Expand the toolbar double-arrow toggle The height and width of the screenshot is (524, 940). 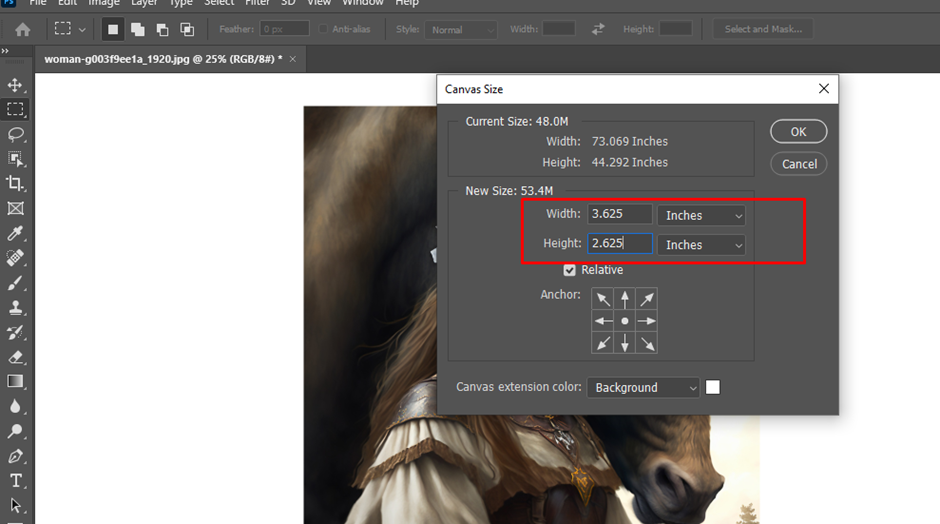(5, 51)
